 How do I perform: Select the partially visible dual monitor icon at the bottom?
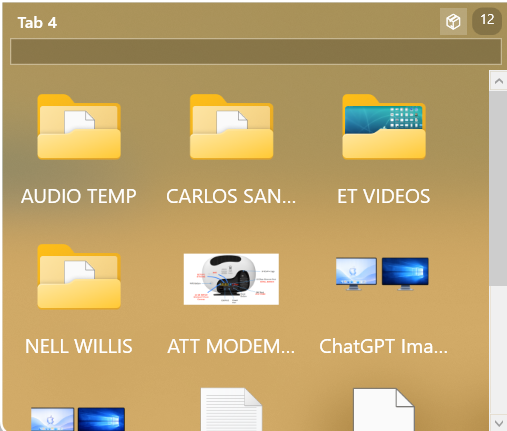pos(78,419)
